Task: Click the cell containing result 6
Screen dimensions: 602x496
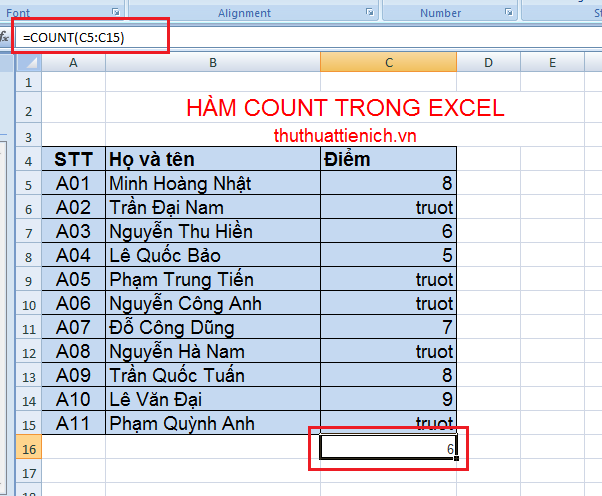Action: (x=389, y=448)
